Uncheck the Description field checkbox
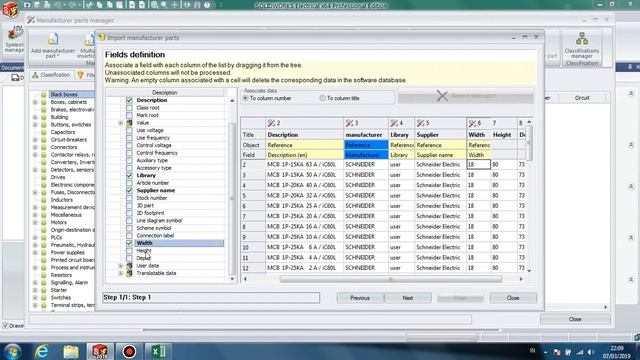This screenshot has height=360, width=640. (x=129, y=100)
